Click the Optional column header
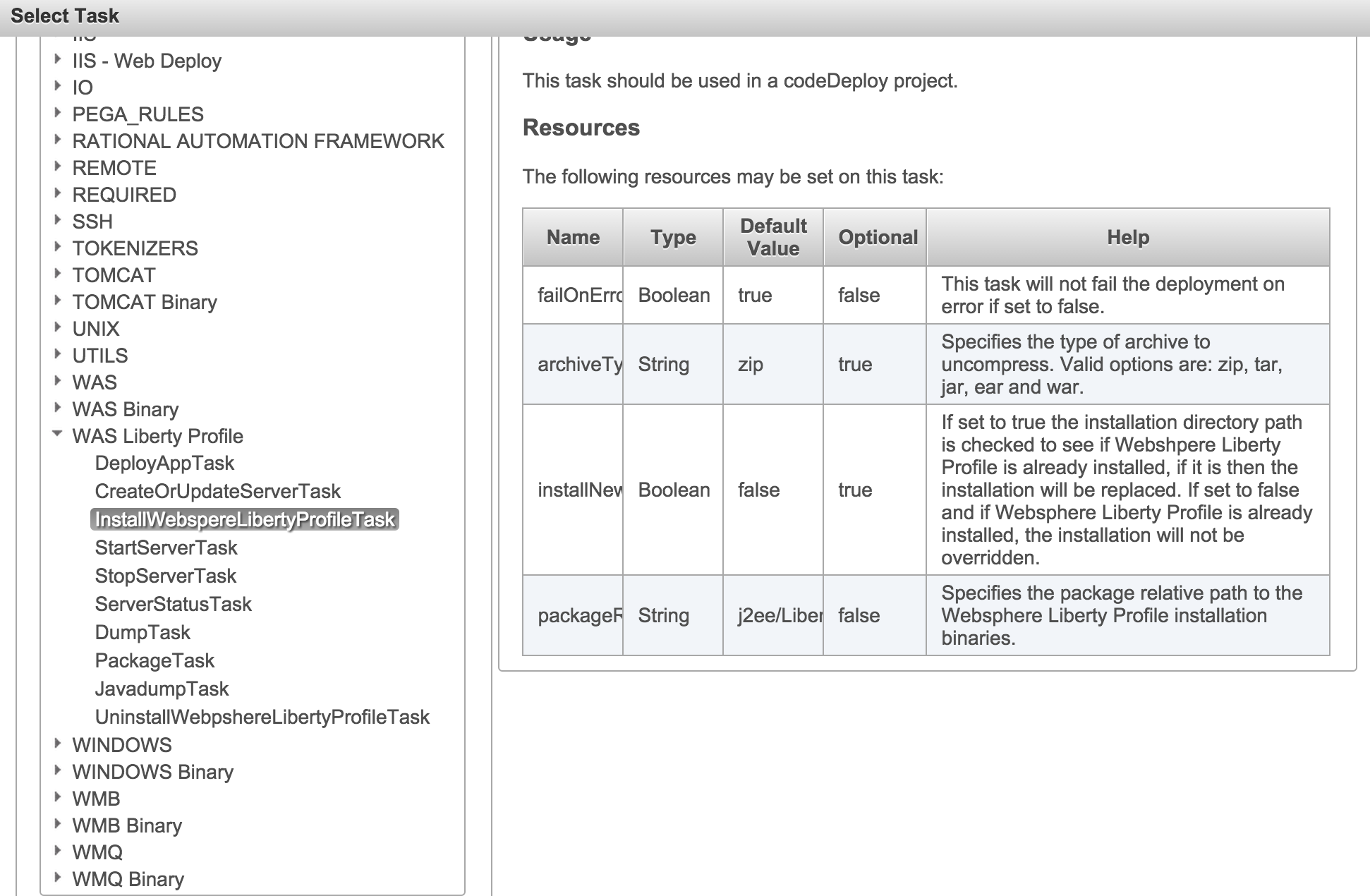 (x=875, y=237)
